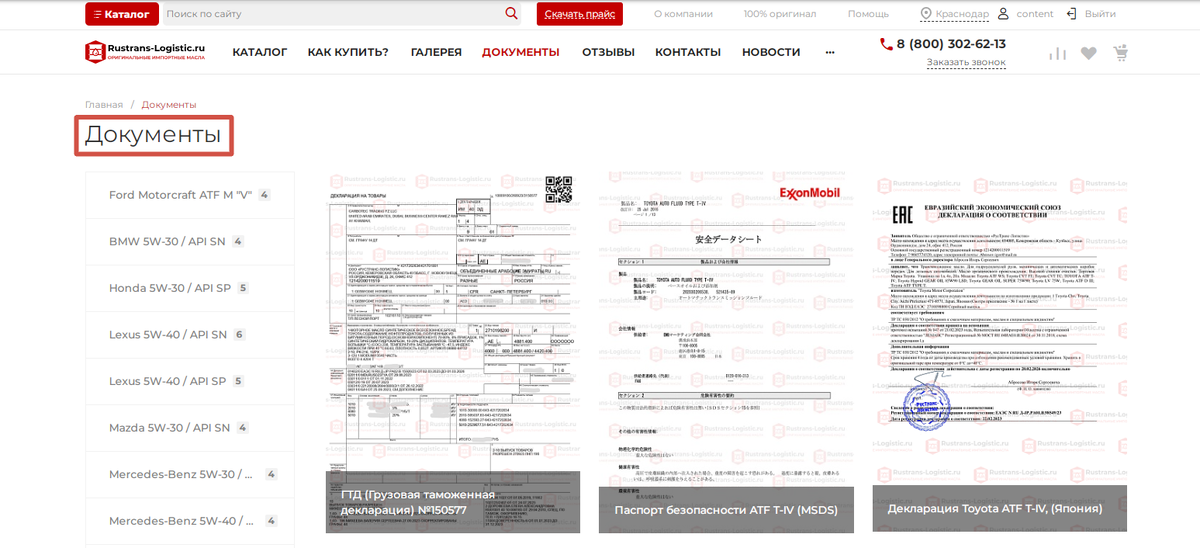
Task: Click the location pin icon
Action: coord(926,14)
